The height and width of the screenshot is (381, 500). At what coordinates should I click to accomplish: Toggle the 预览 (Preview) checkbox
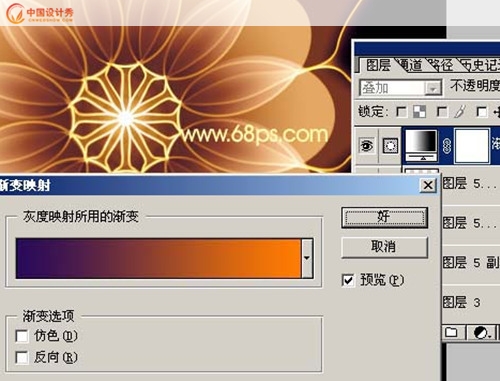[348, 280]
